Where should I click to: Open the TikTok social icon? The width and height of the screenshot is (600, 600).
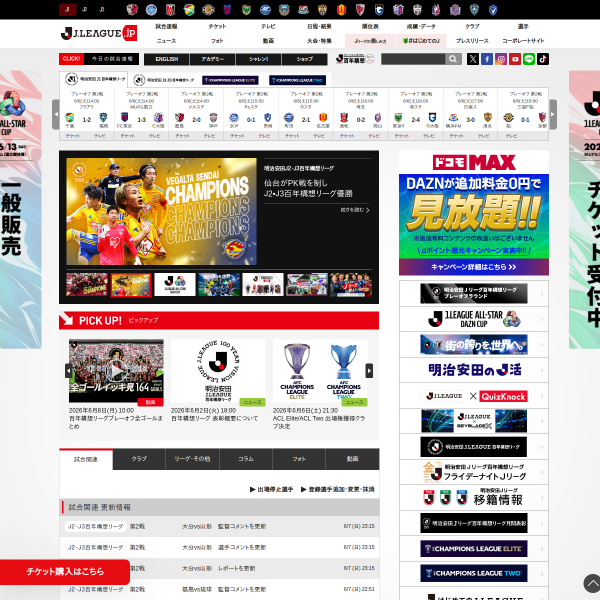coord(543,59)
